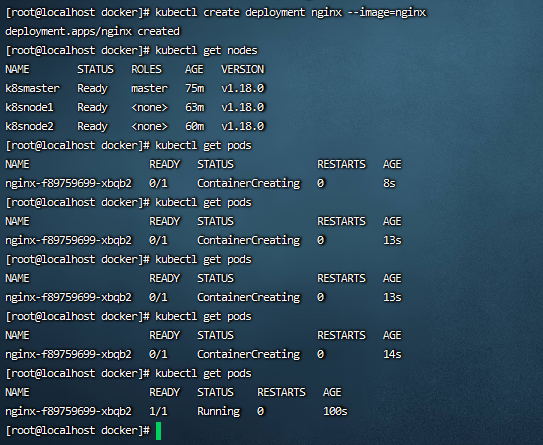
Task: Click the 75m age of k8smaster
Action: coord(195,88)
